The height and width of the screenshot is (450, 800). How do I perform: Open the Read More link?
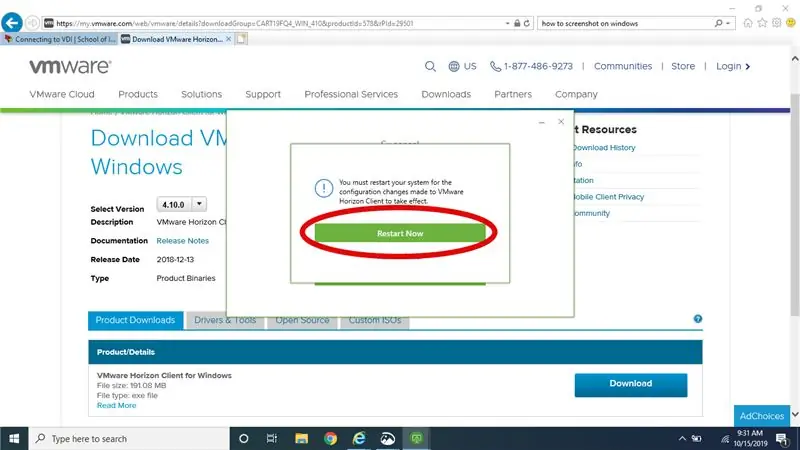tap(116, 405)
